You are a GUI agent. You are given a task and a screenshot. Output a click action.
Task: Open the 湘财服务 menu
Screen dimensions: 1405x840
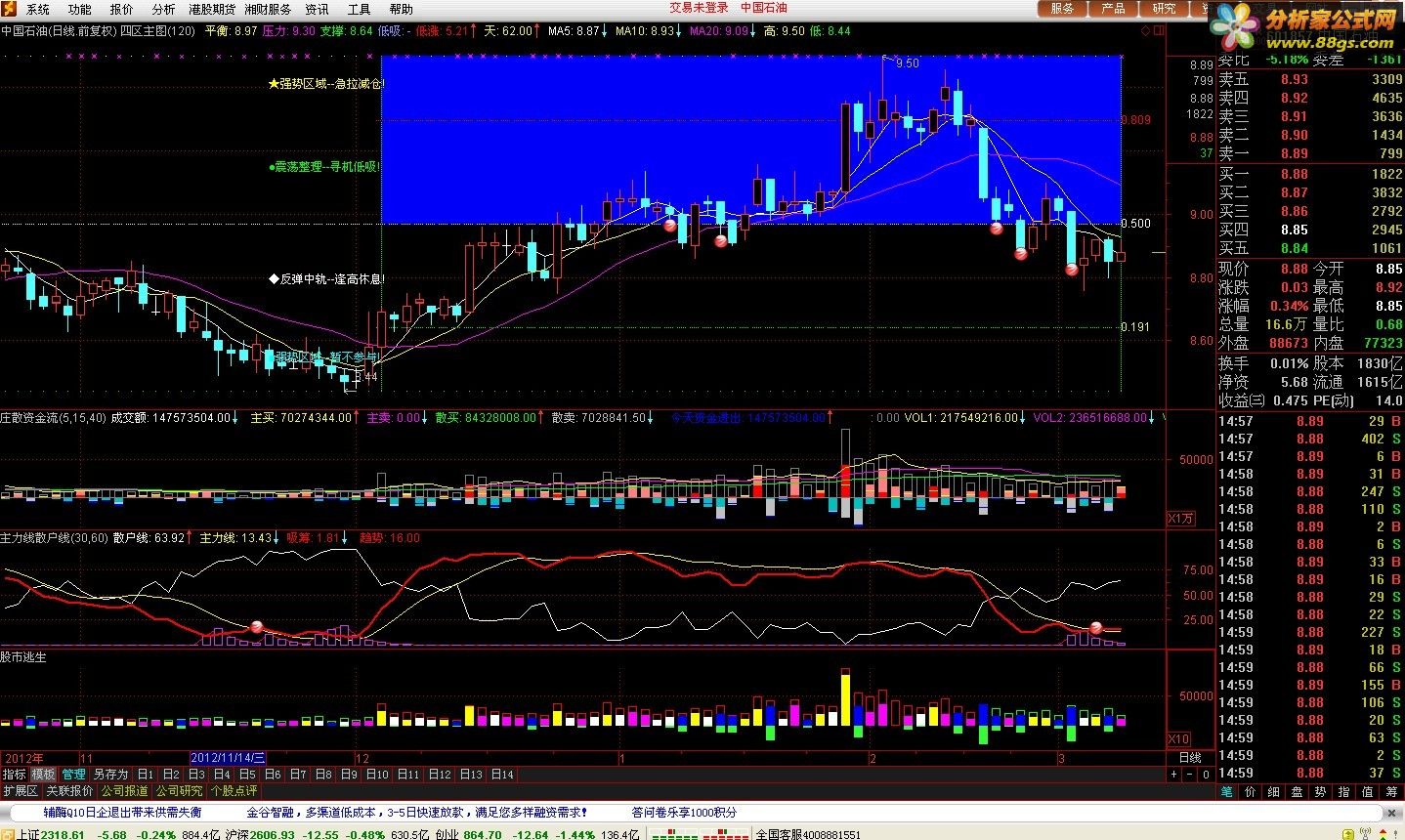269,9
